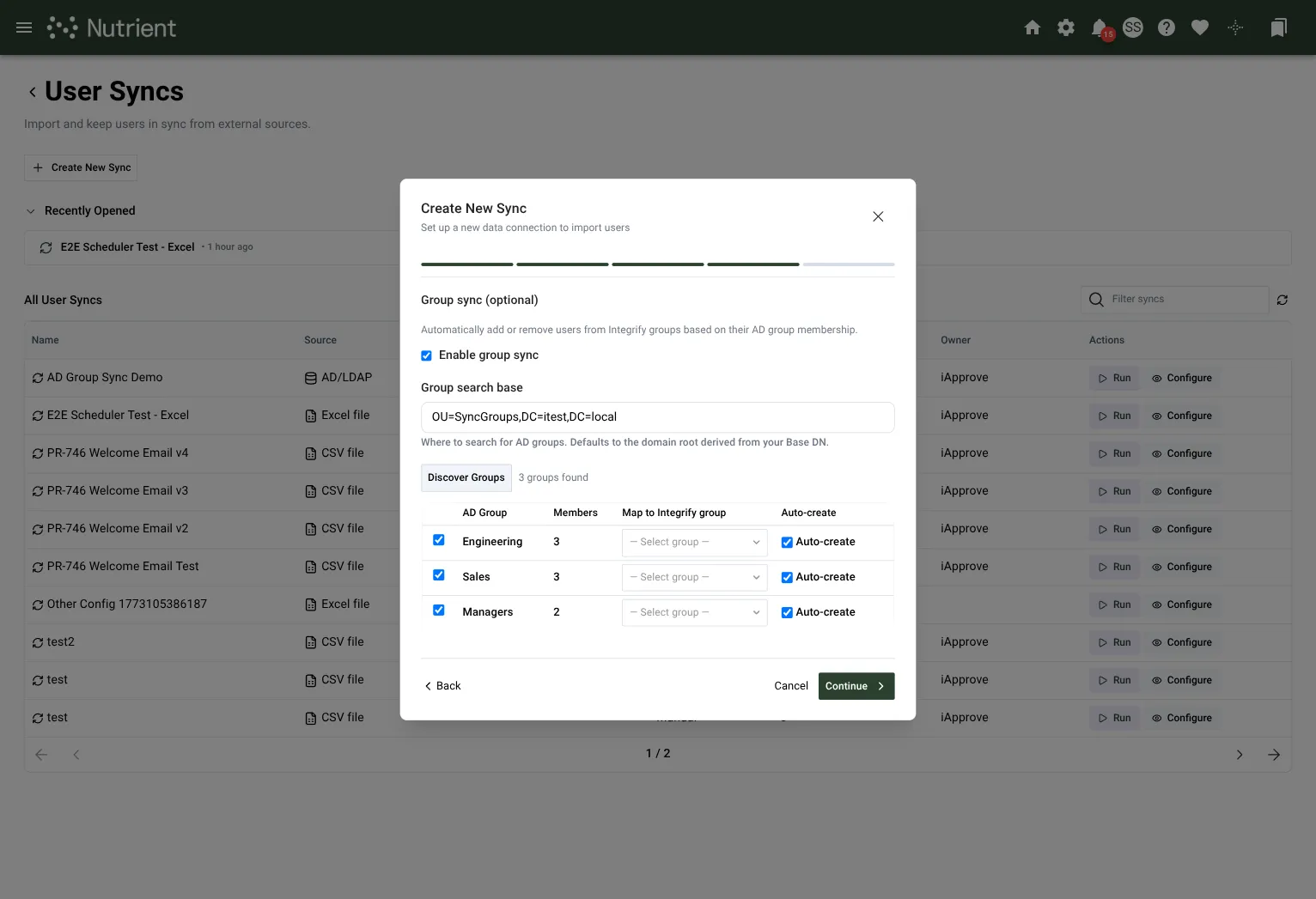
Task: Open Select group dropdown for Engineering
Action: point(694,542)
